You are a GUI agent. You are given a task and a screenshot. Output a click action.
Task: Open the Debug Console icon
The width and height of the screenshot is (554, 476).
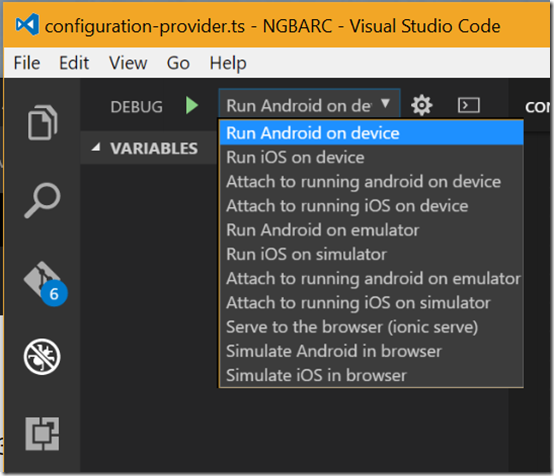[x=468, y=105]
